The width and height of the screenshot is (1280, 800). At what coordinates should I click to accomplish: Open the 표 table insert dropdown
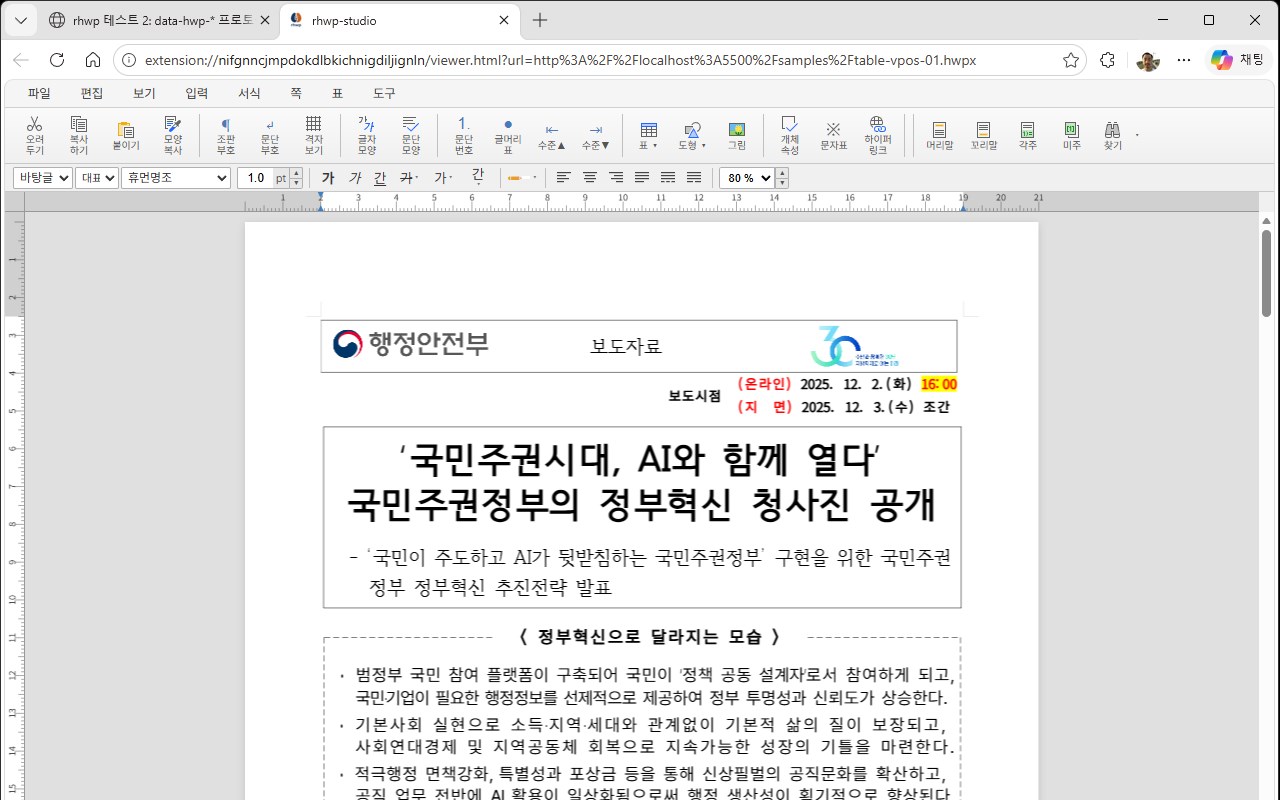point(649,135)
